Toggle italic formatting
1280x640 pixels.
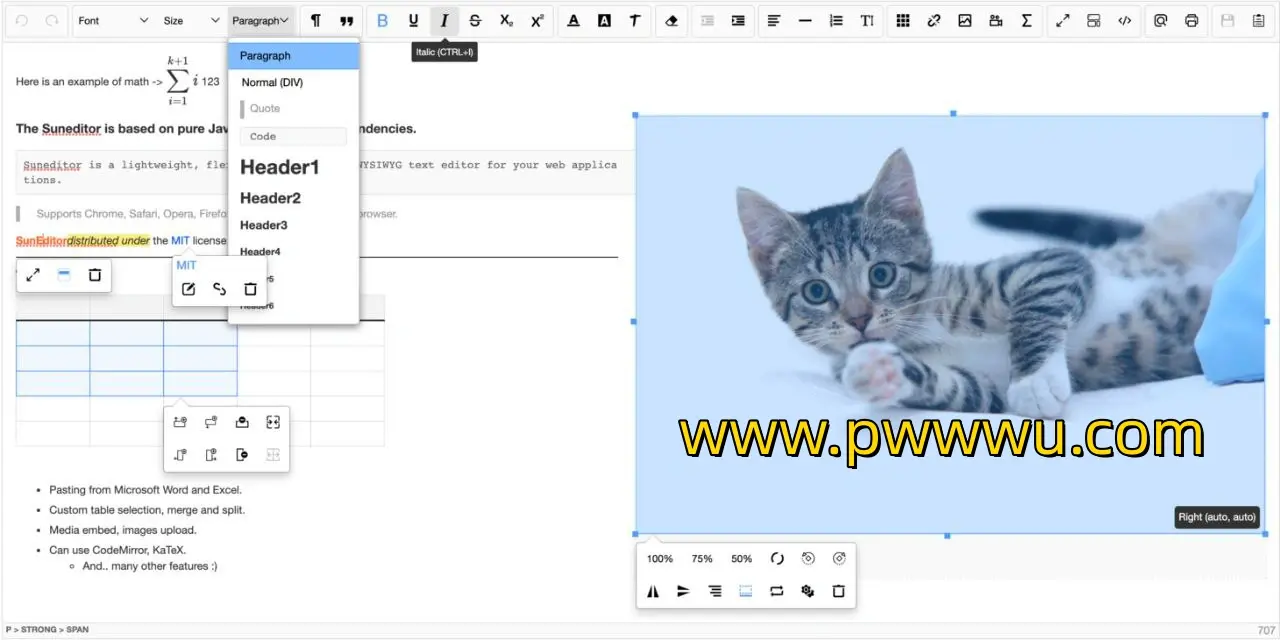pos(444,21)
